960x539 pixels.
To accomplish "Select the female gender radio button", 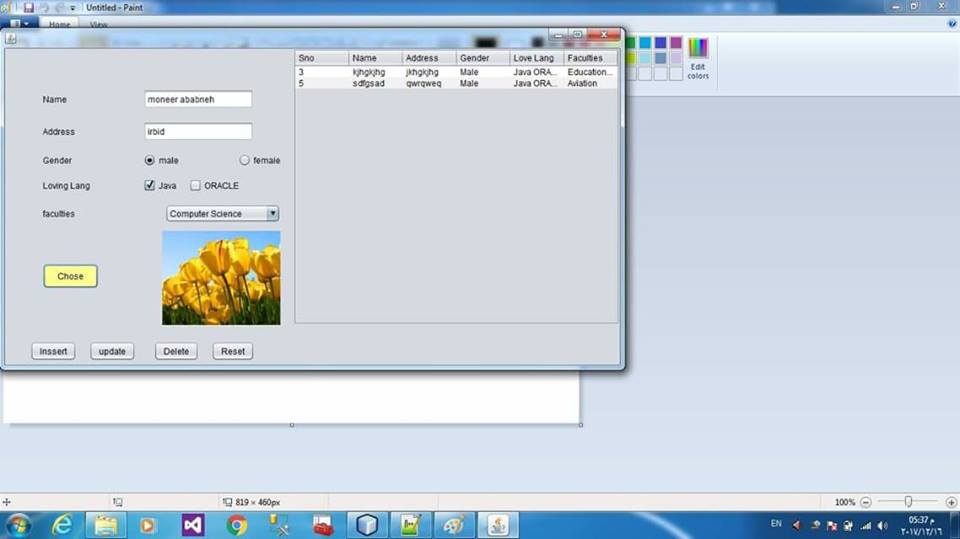I will (x=244, y=160).
